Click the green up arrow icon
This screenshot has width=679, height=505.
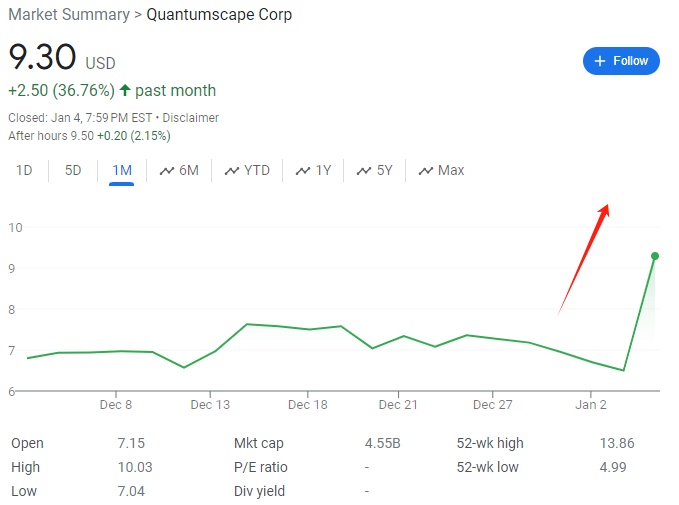[x=125, y=91]
